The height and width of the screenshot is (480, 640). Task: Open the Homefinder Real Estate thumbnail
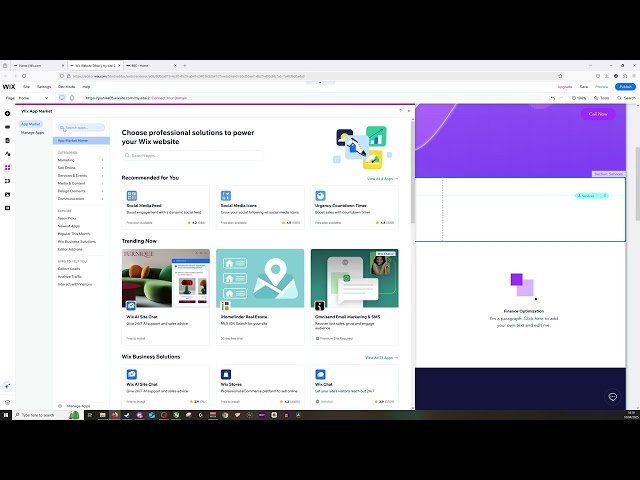(260, 278)
